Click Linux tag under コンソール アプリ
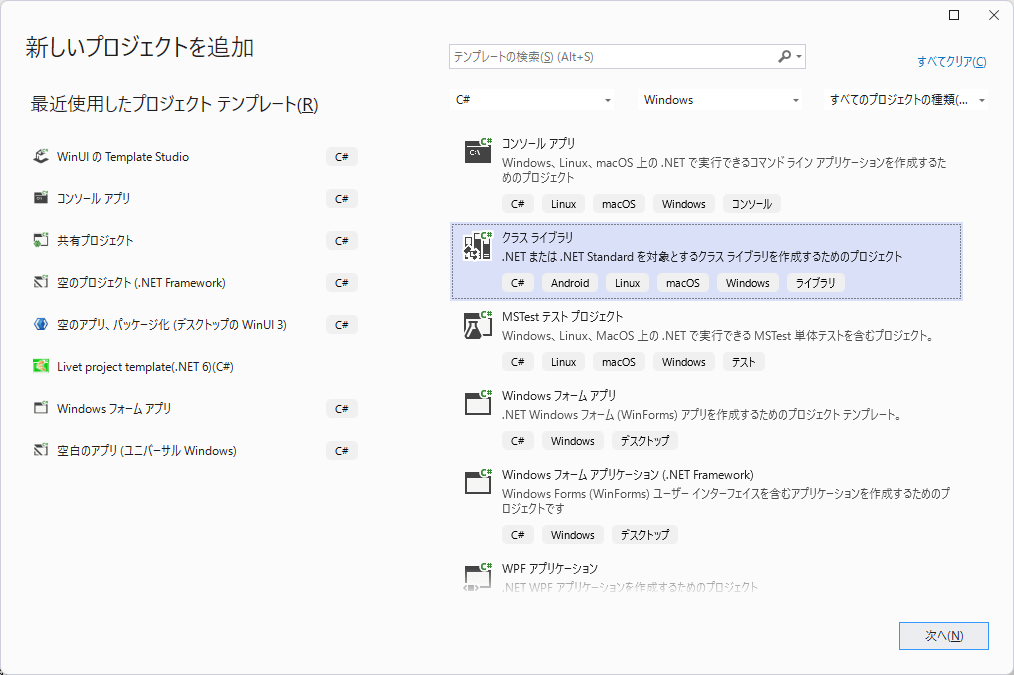Image resolution: width=1014 pixels, height=675 pixels. pos(563,204)
